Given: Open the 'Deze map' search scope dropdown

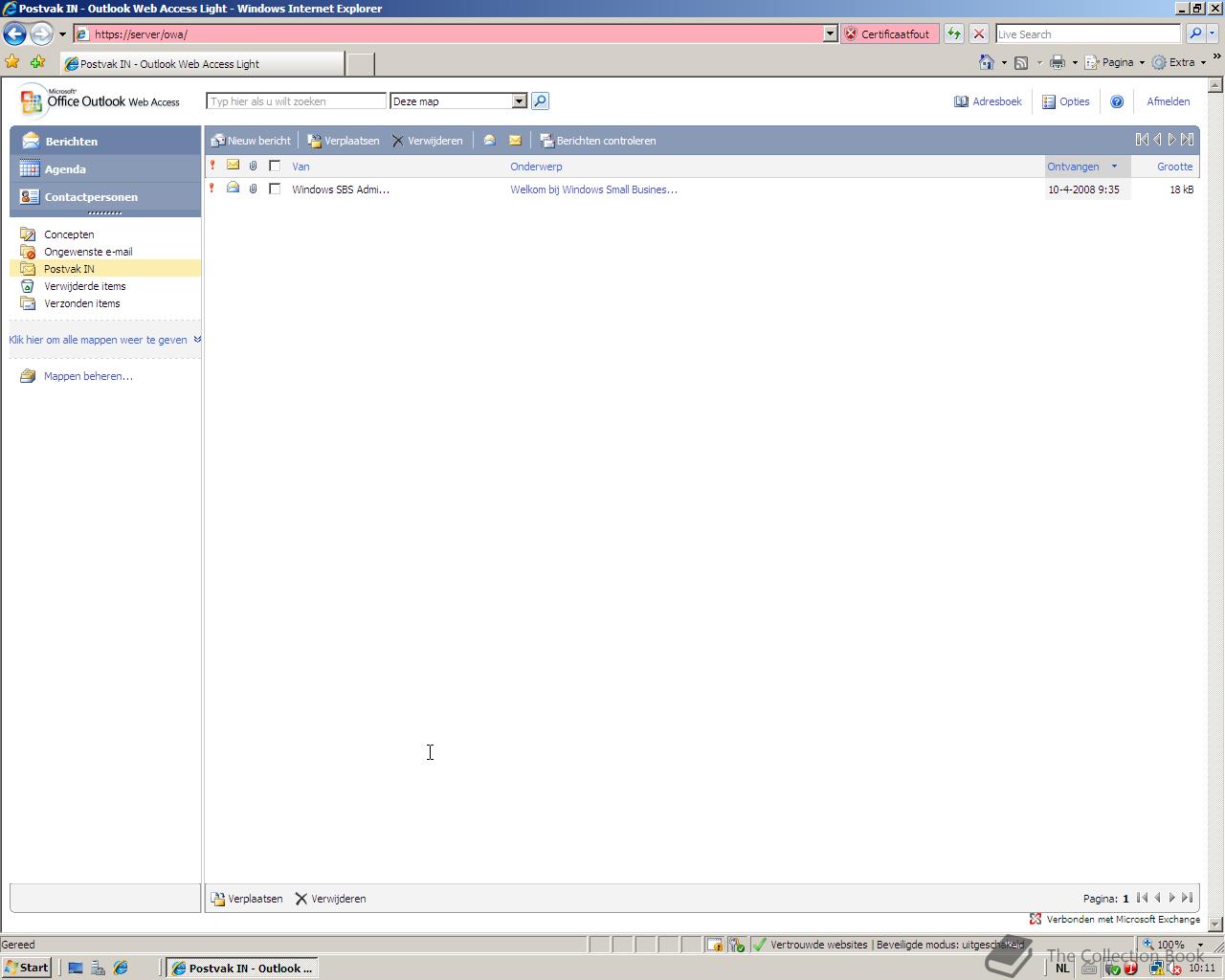Looking at the screenshot, I should pyautogui.click(x=519, y=101).
